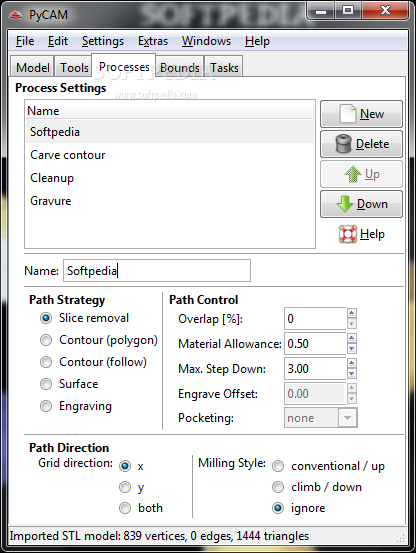Click the PyCAM title bar logo
416x553 pixels.
point(16,15)
